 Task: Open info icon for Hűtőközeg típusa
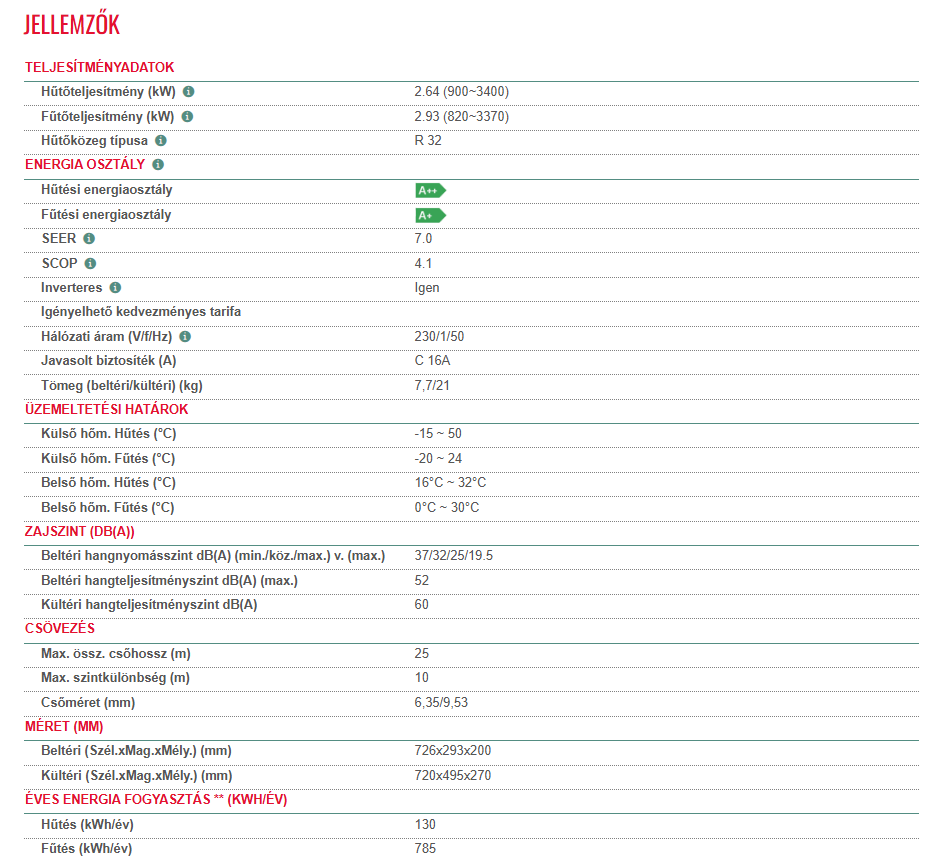(161, 141)
